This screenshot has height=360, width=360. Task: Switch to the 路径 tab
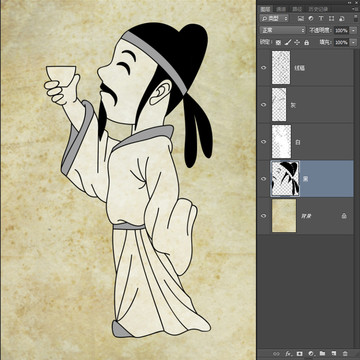296,9
